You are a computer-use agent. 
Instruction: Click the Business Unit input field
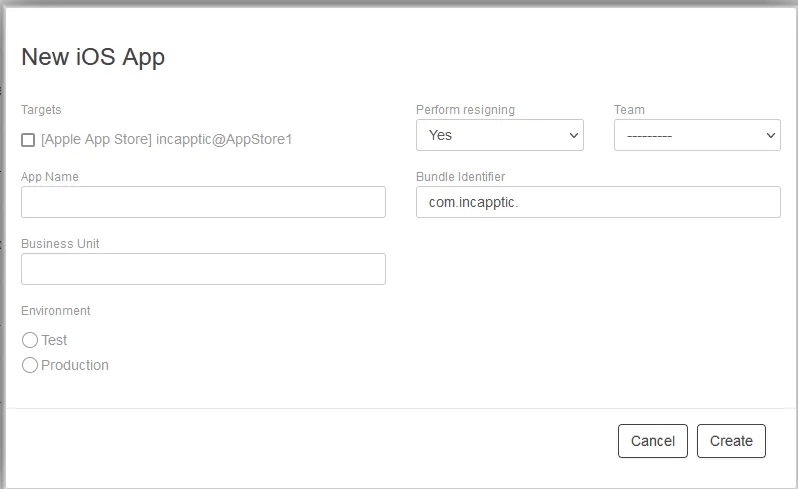pyautogui.click(x=203, y=269)
